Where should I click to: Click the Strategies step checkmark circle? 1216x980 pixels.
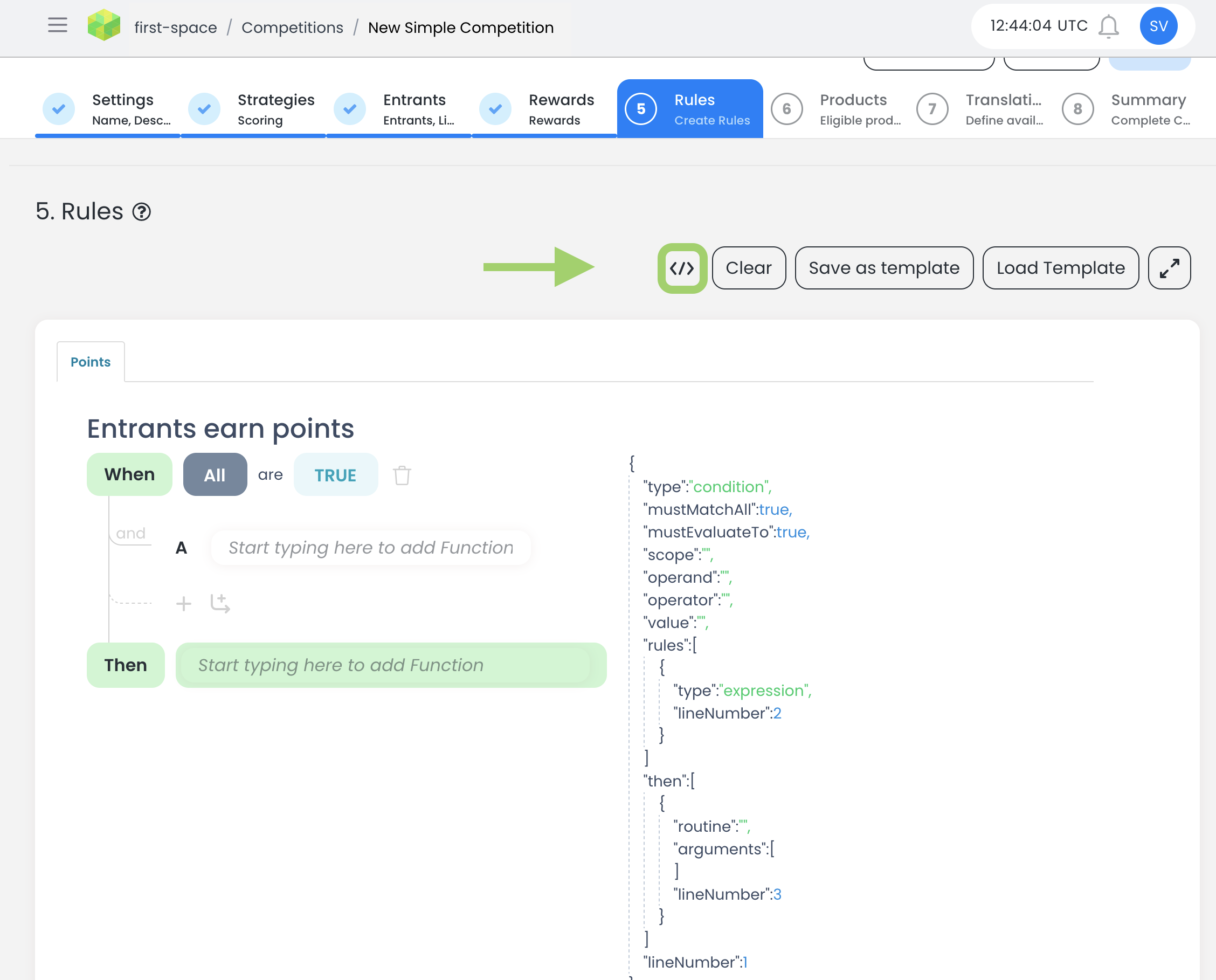(204, 109)
